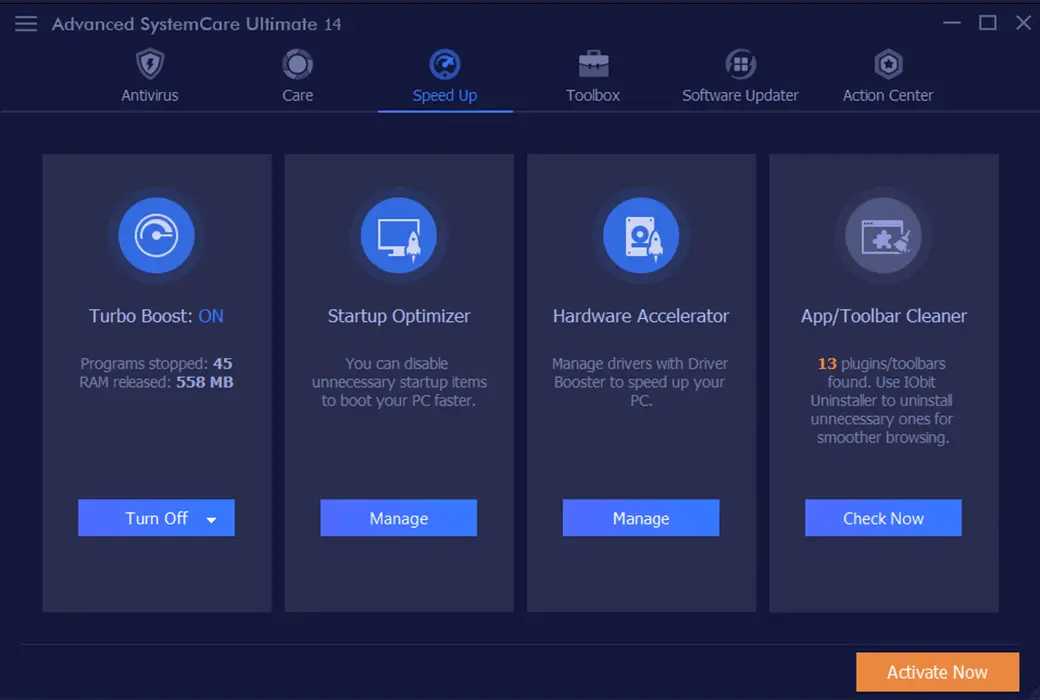Click the orange Activate Now button
Image resolution: width=1040 pixels, height=700 pixels.
(937, 672)
